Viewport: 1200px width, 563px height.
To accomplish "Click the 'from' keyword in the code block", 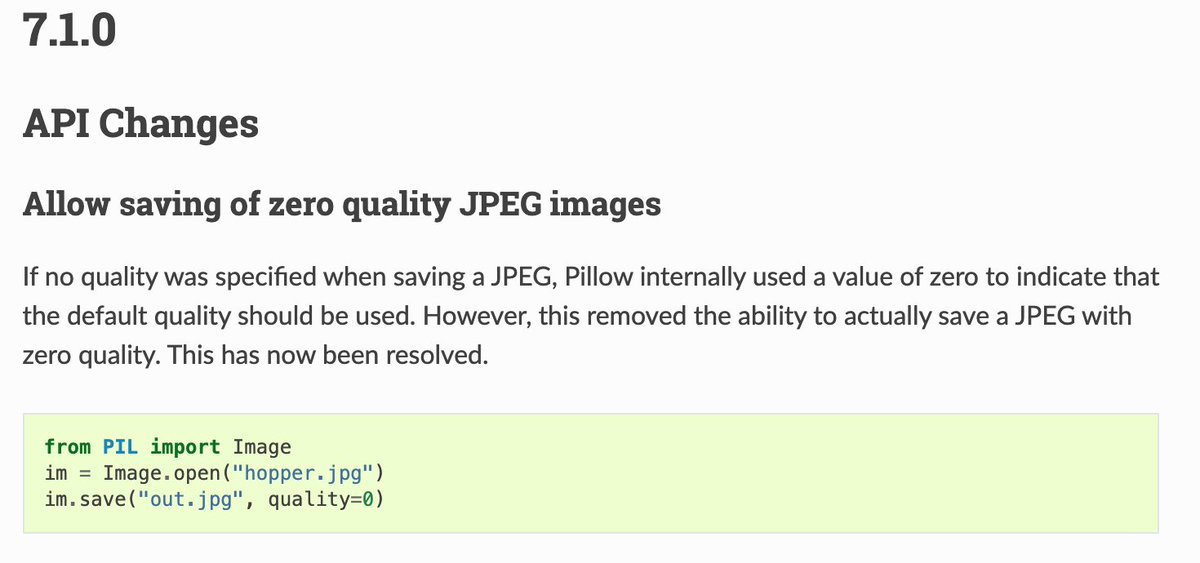I will point(68,447).
